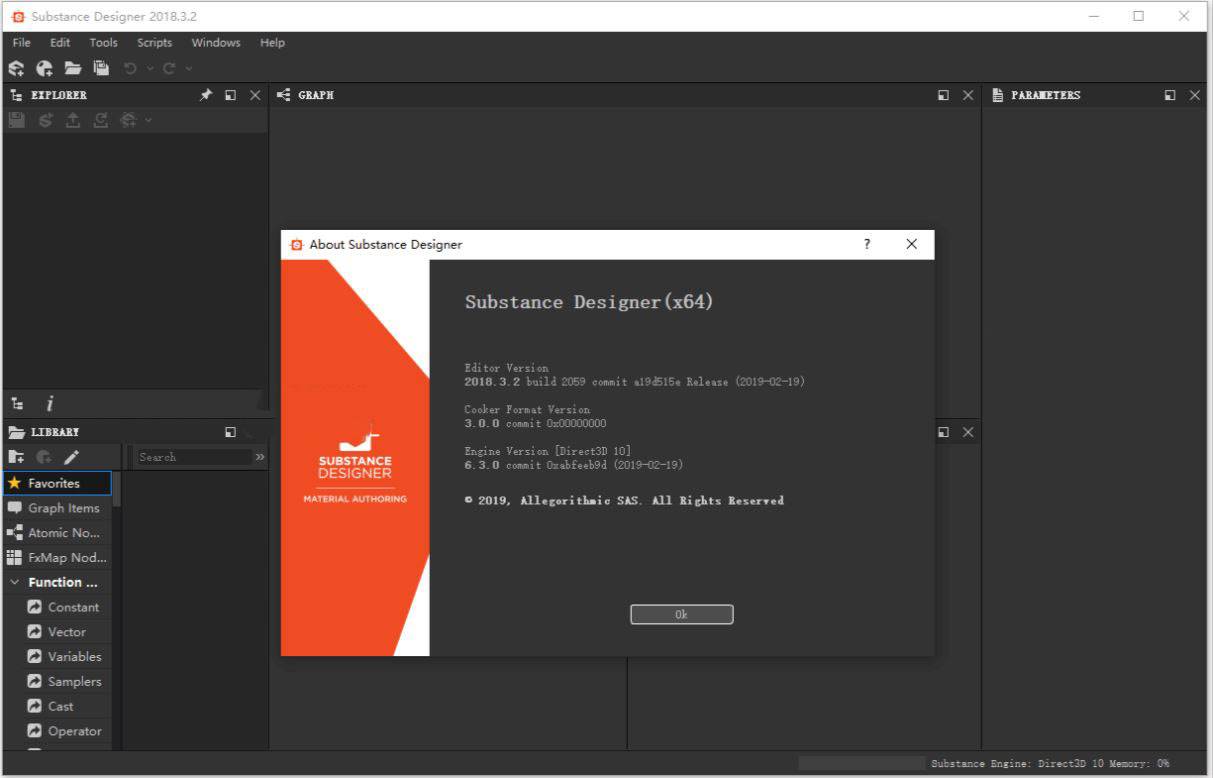Click the pencil edit icon in Library

click(x=71, y=457)
